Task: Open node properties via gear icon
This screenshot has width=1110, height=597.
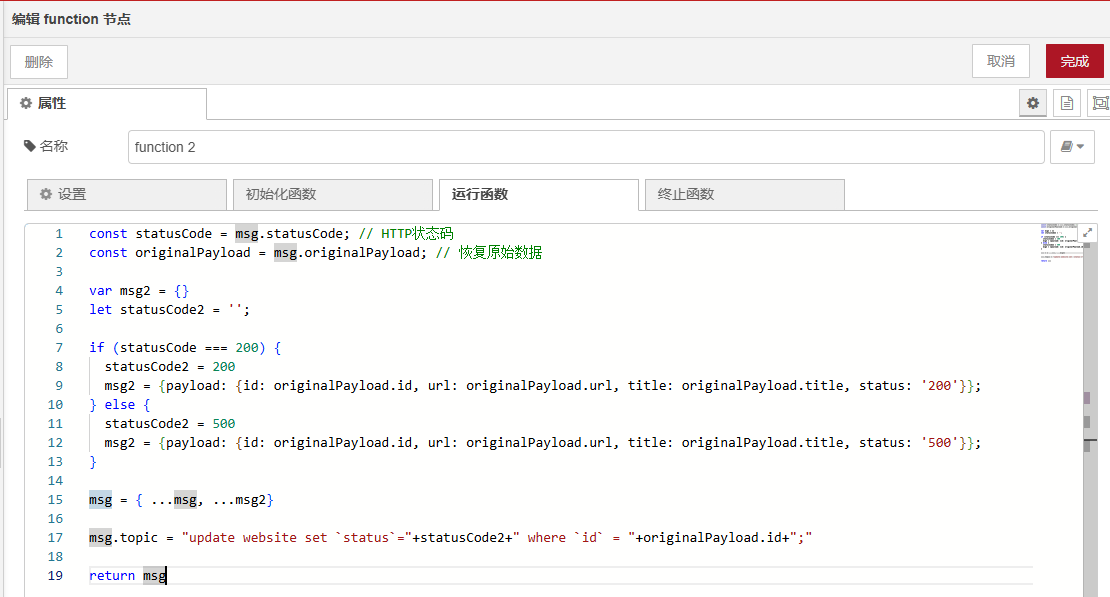Action: [1033, 103]
